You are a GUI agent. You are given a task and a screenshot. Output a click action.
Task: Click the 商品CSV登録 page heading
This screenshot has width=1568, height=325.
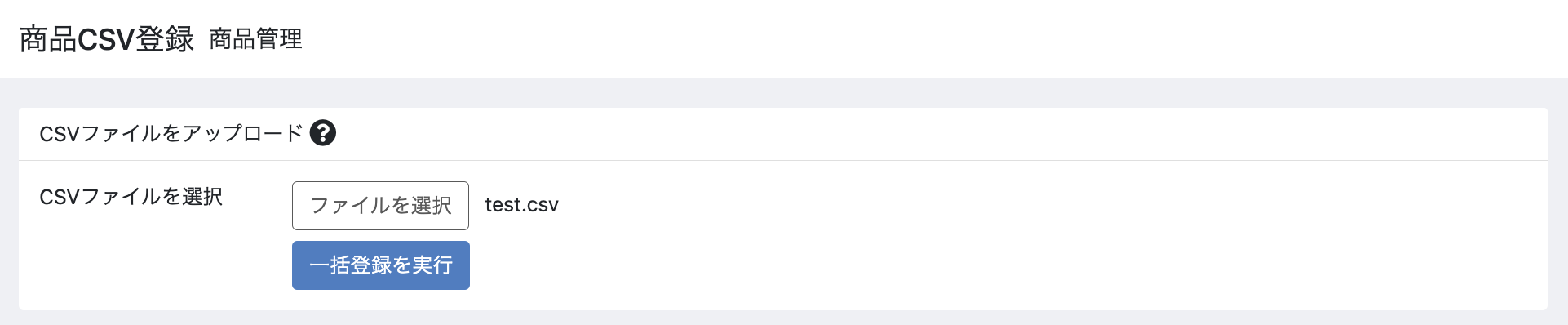coord(107,39)
